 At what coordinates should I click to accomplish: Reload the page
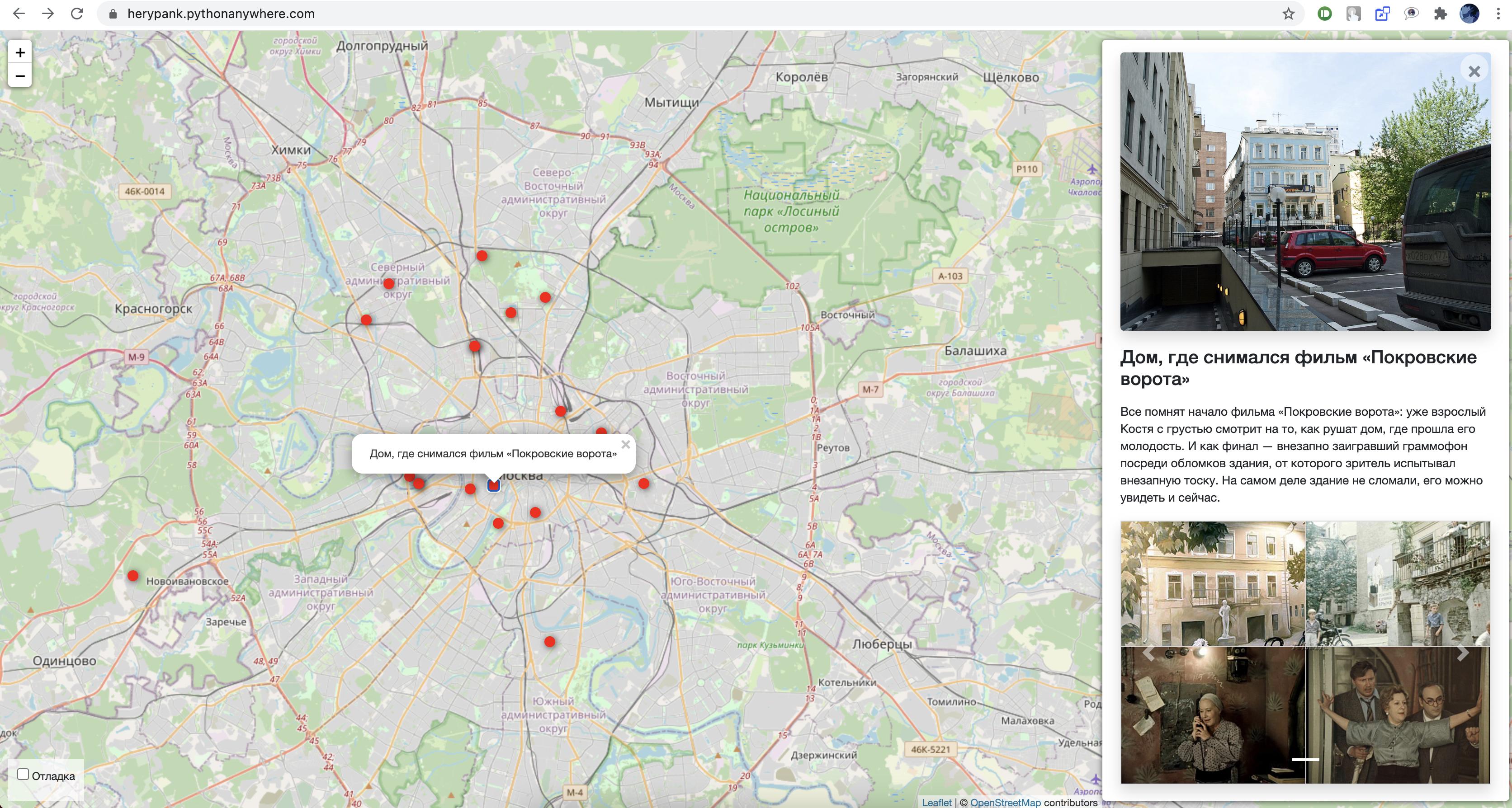77,14
